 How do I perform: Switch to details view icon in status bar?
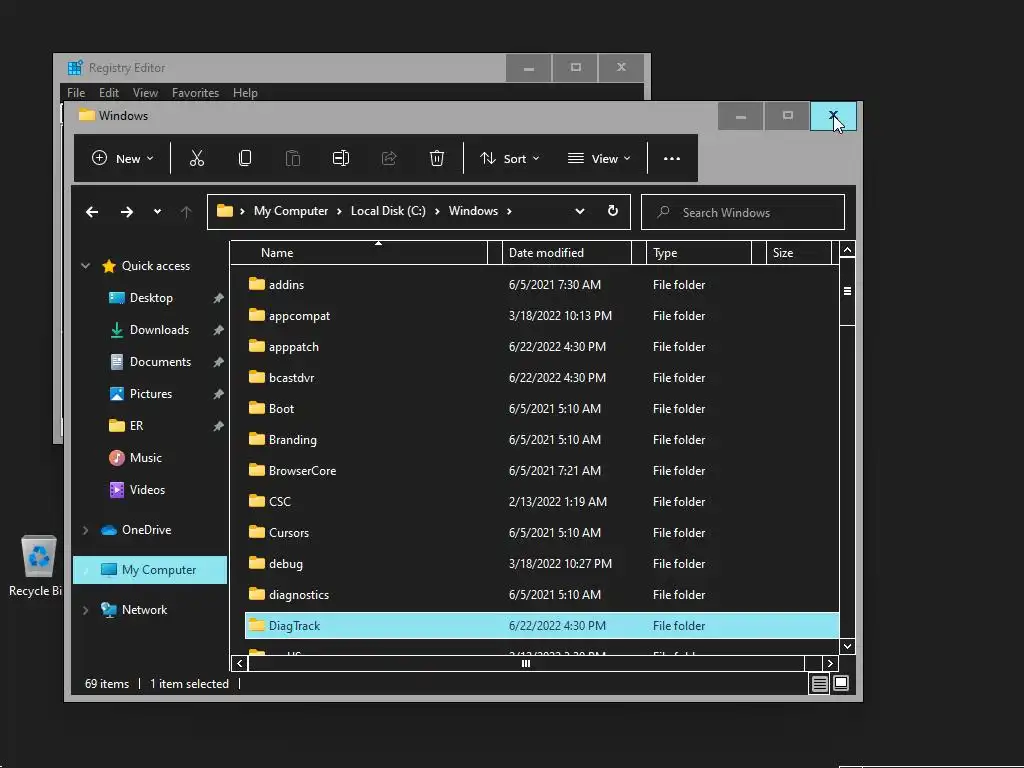coord(819,684)
